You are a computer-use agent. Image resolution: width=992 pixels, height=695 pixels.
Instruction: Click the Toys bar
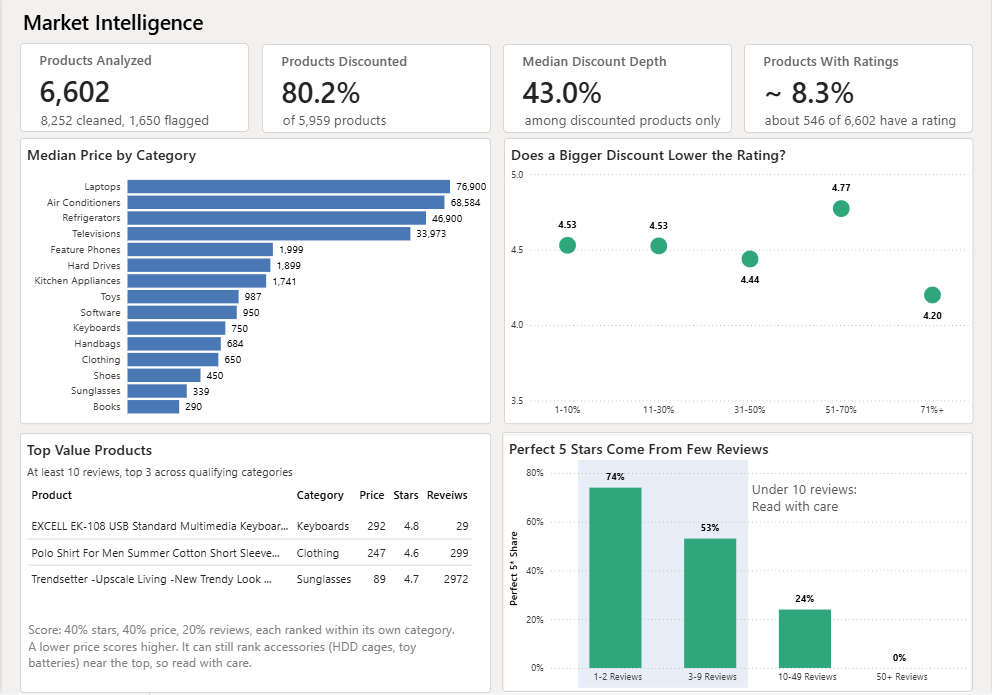coord(183,297)
